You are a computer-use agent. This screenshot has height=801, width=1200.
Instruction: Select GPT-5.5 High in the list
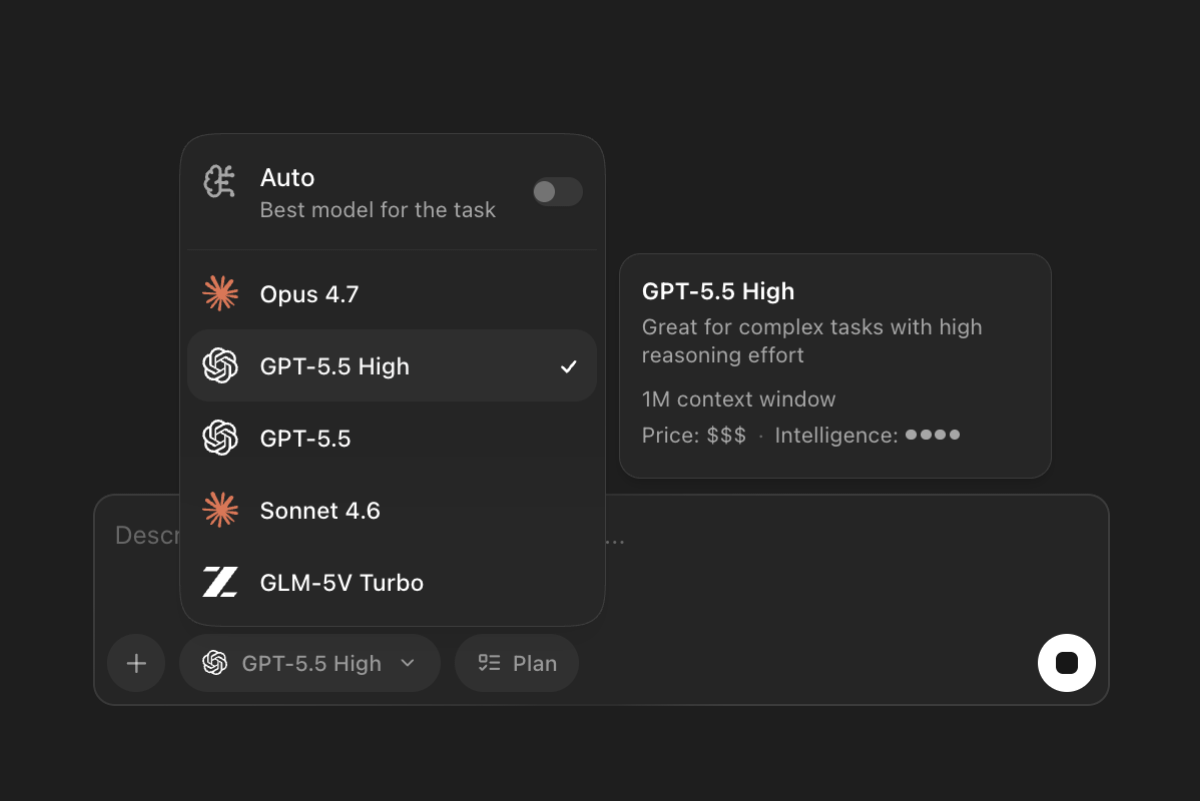click(x=392, y=366)
